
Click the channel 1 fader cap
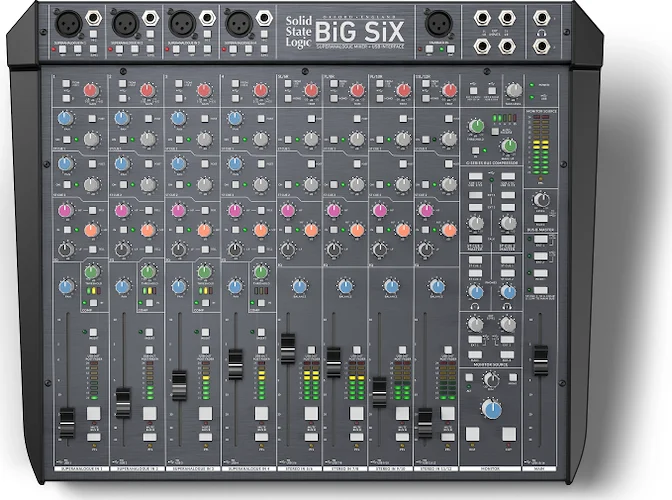point(66,423)
